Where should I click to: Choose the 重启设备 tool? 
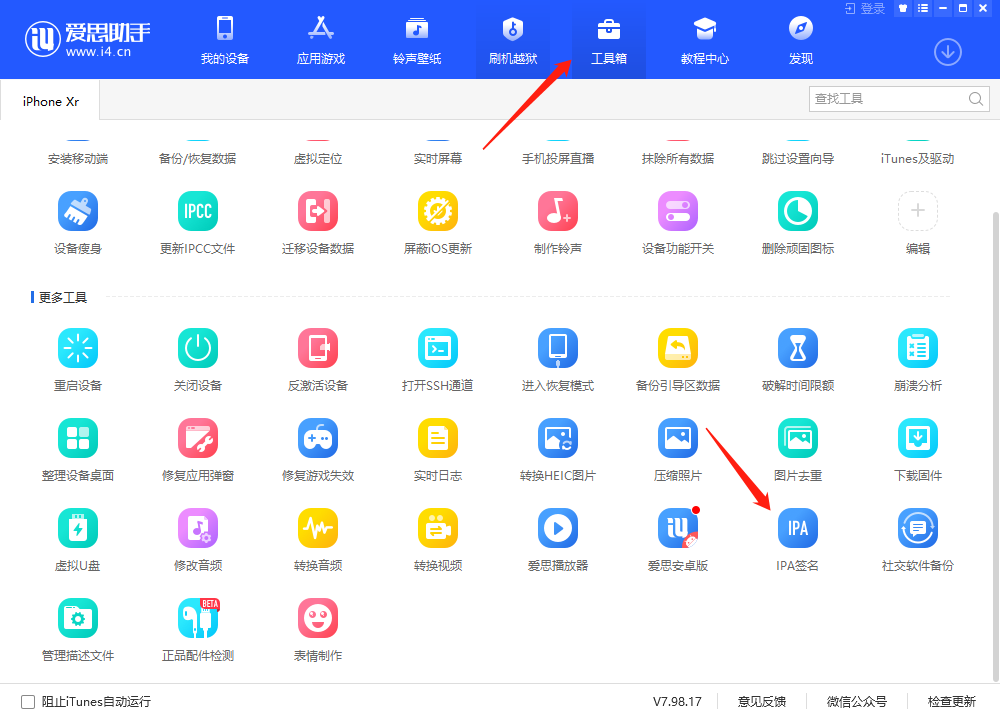coord(78,348)
